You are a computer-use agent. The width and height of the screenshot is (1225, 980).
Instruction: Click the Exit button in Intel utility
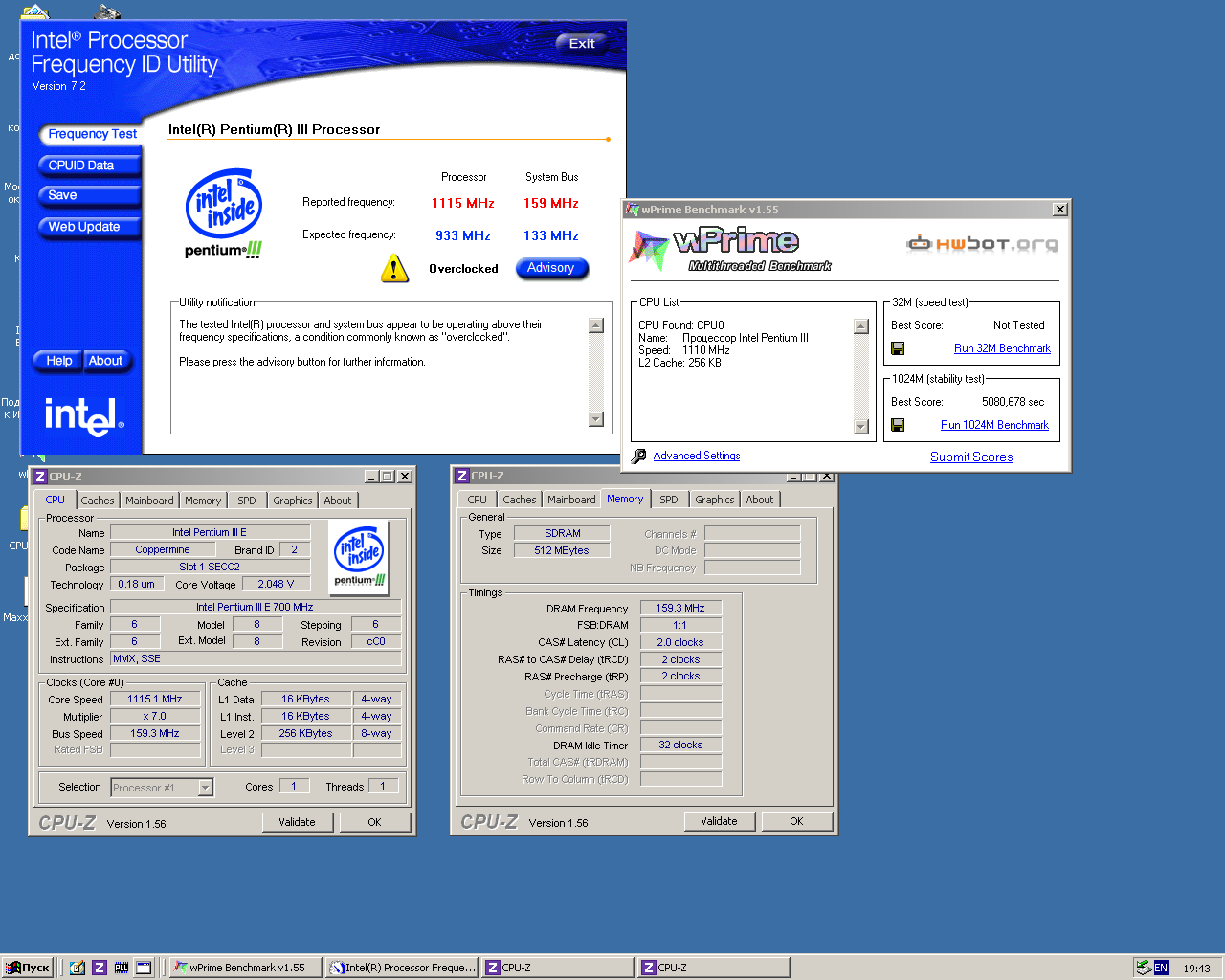[x=582, y=43]
